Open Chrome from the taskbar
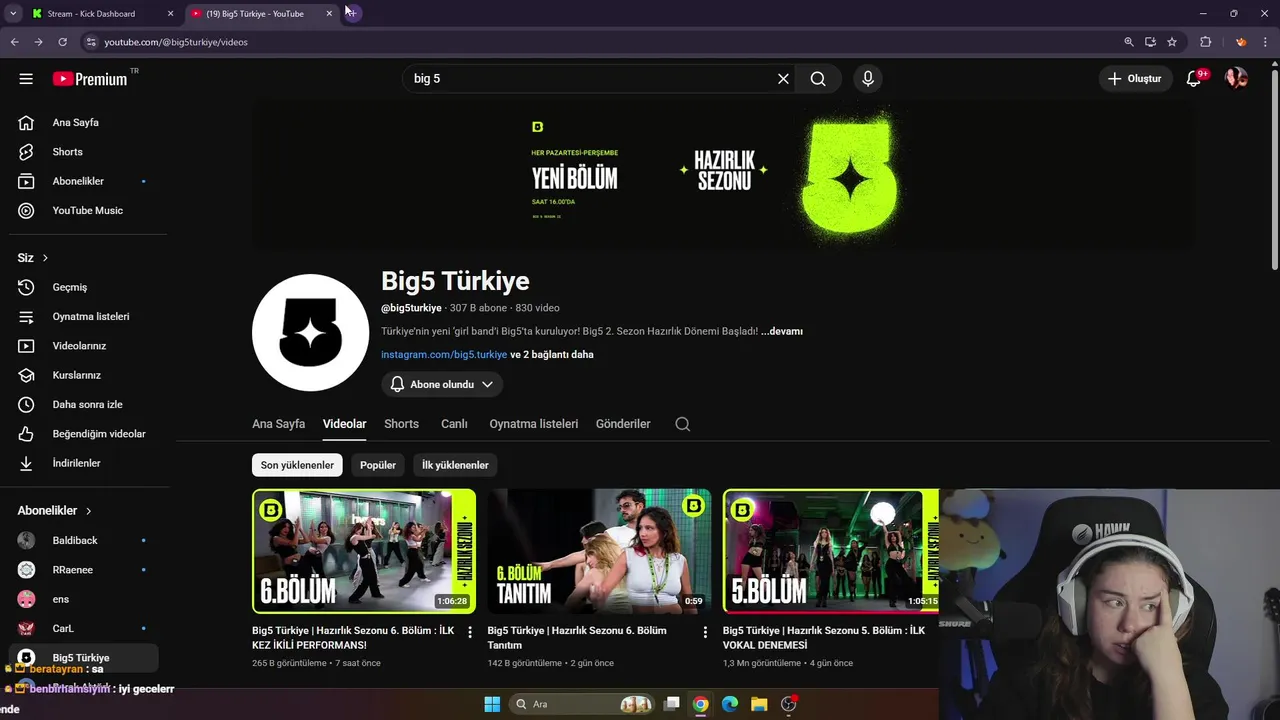1280x720 pixels. coord(700,704)
